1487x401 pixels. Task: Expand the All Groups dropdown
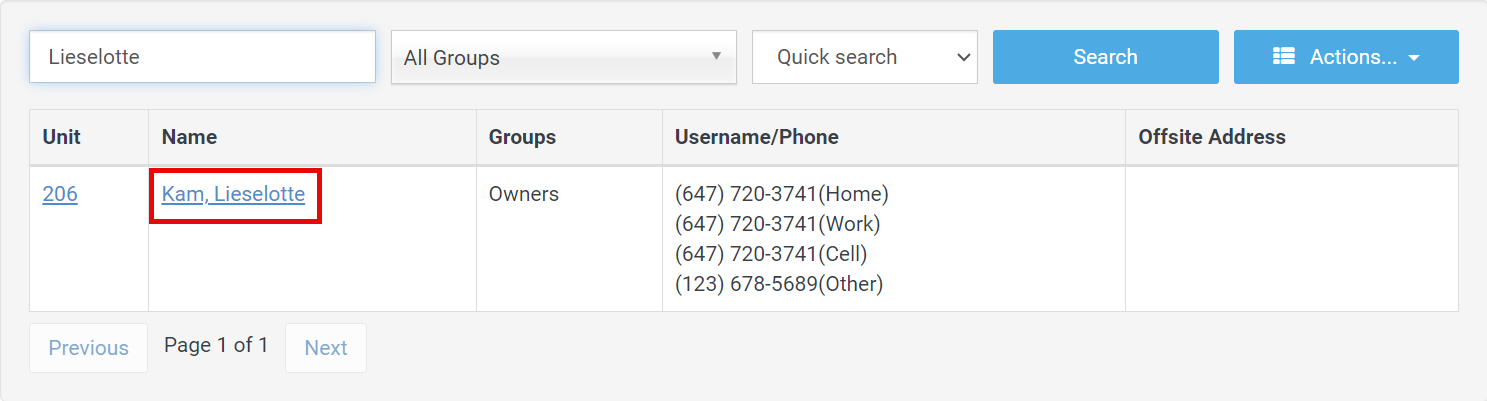[x=564, y=57]
